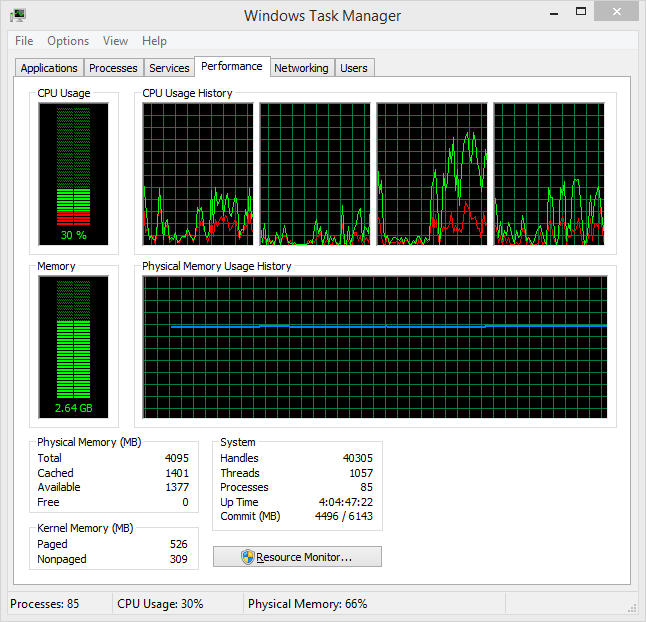Close the Windows Task Manager window
This screenshot has height=622, width=646.
(x=616, y=12)
